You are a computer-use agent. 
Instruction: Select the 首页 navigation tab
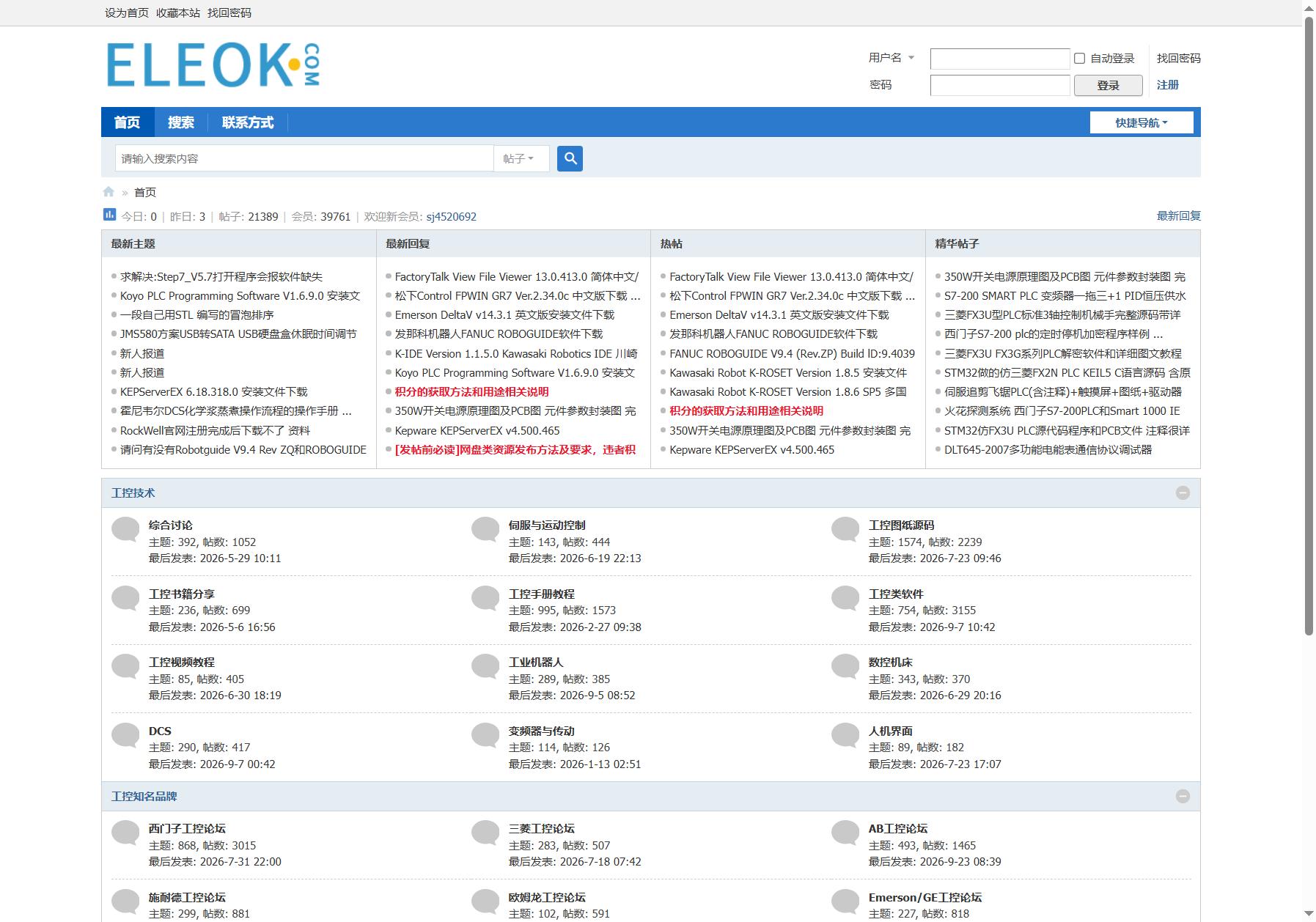tap(127, 122)
